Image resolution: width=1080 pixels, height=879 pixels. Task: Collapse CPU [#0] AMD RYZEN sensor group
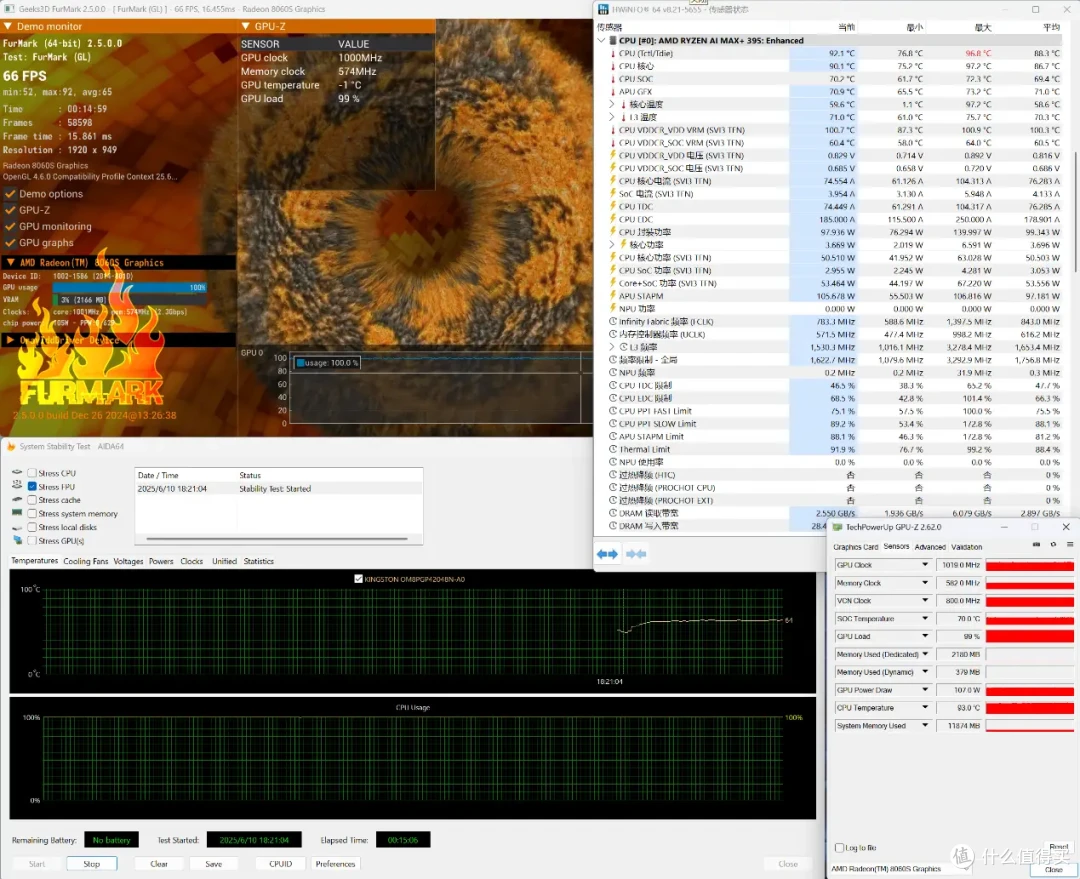pos(601,41)
